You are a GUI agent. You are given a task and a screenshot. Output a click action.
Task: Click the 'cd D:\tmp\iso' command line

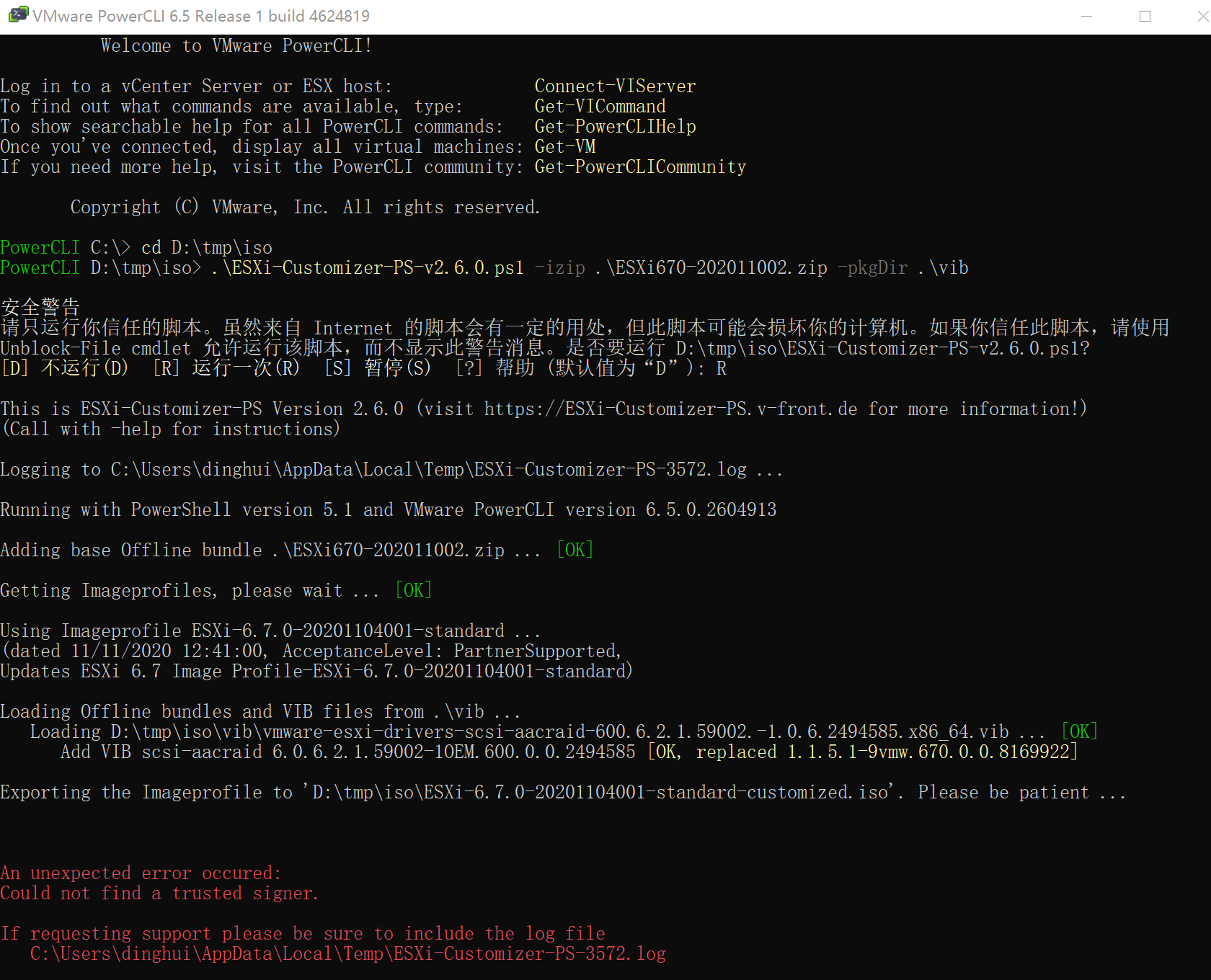pos(207,247)
